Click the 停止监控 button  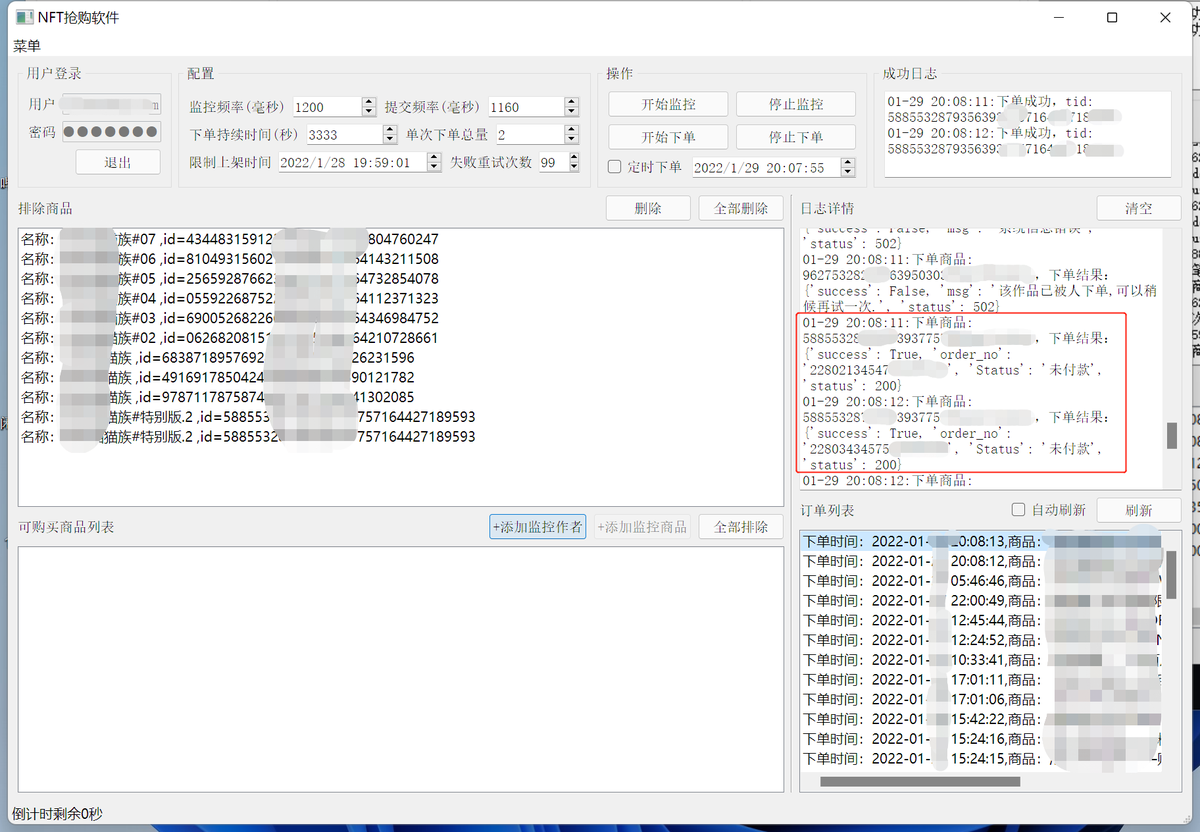pyautogui.click(x=796, y=104)
